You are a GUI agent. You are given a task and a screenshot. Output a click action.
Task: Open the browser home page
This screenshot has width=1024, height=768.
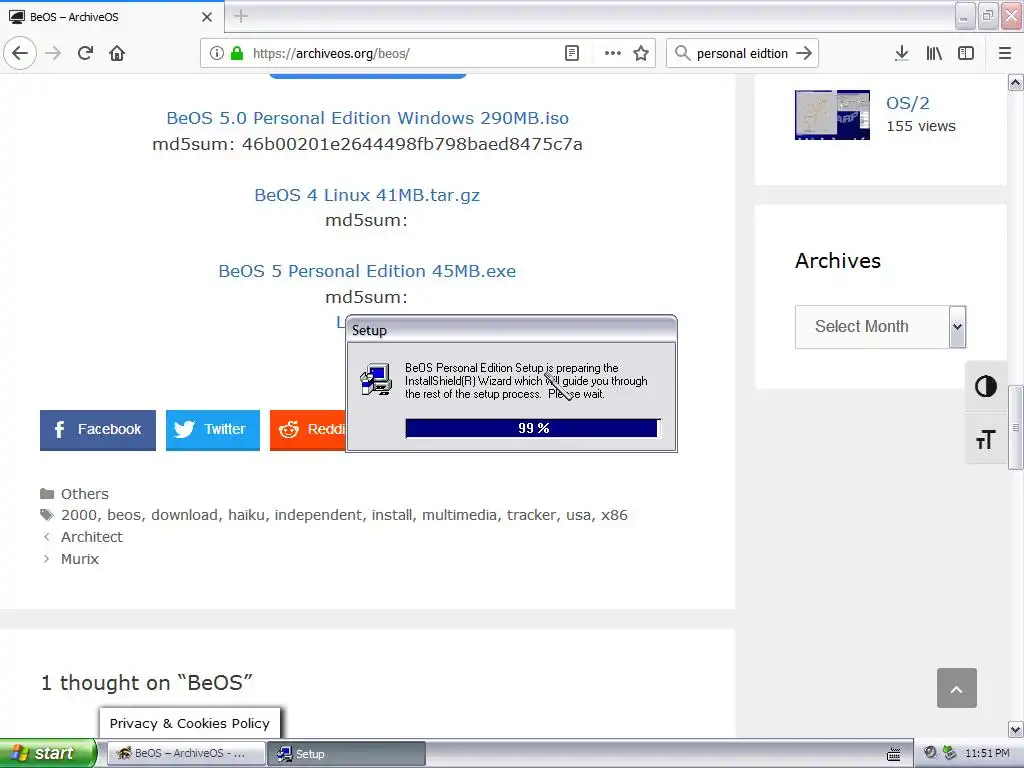(x=117, y=53)
